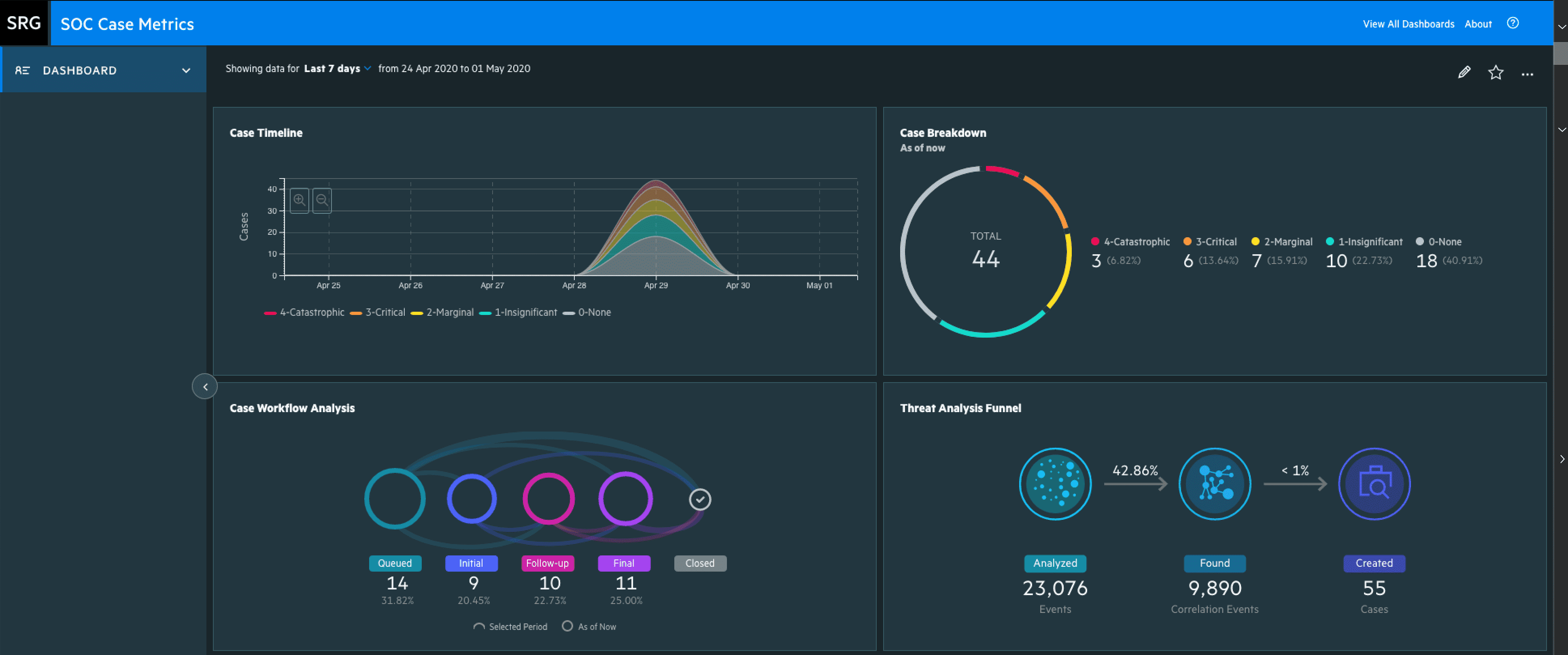The image size is (1568, 655).
Task: Open the About menu item
Action: pos(1479,24)
